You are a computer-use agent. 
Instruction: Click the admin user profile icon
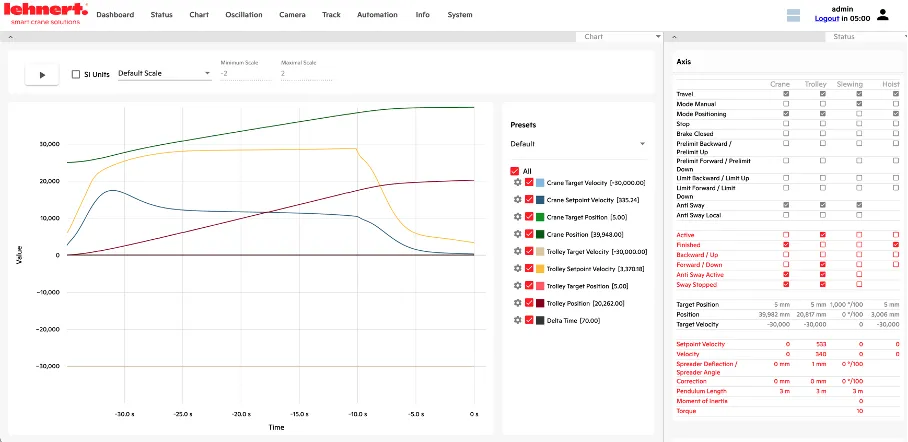tap(883, 14)
